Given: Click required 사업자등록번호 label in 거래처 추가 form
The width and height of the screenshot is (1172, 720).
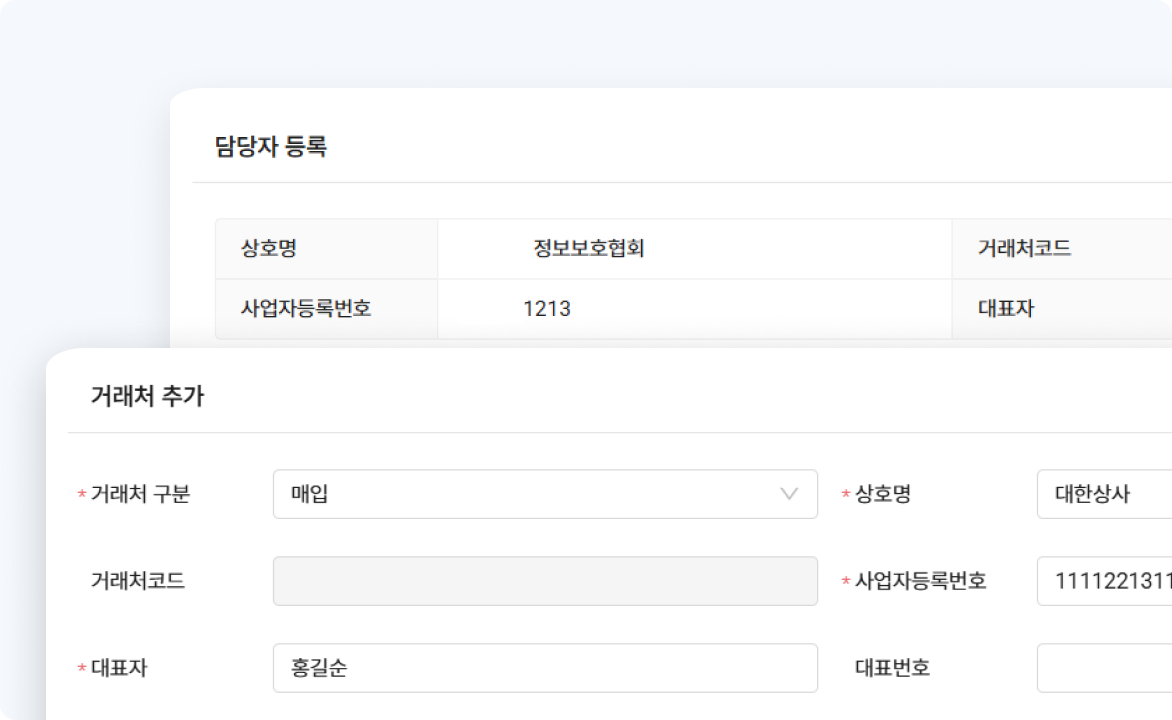Looking at the screenshot, I should (x=920, y=581).
